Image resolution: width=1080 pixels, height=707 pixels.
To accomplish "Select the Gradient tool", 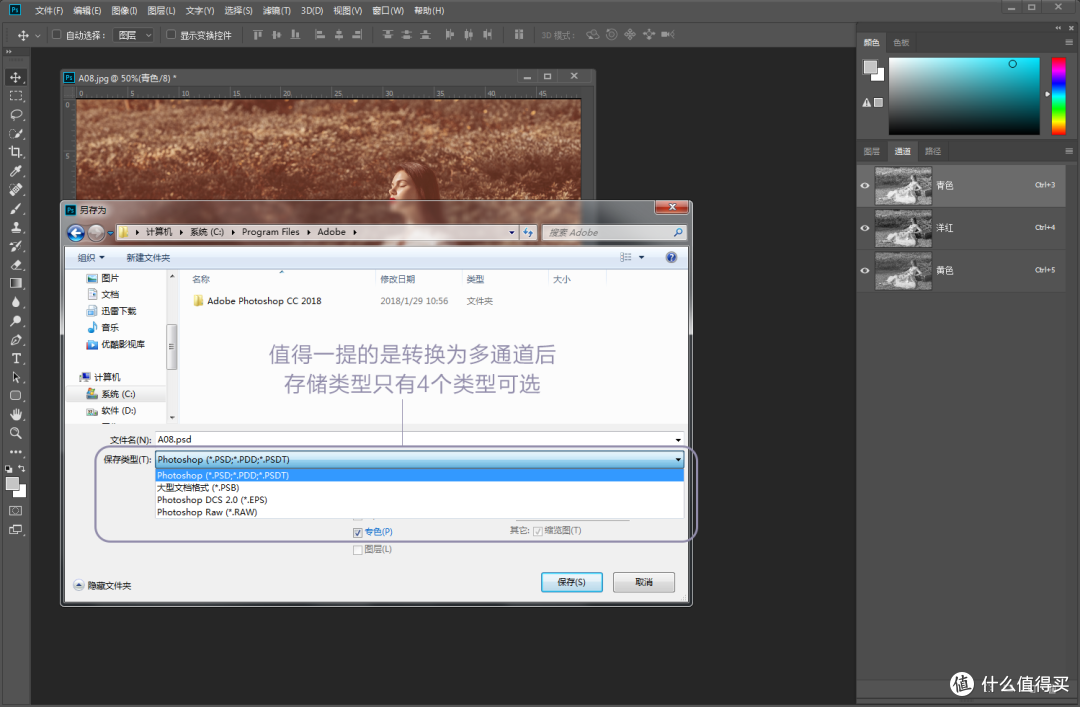I will pyautogui.click(x=15, y=283).
